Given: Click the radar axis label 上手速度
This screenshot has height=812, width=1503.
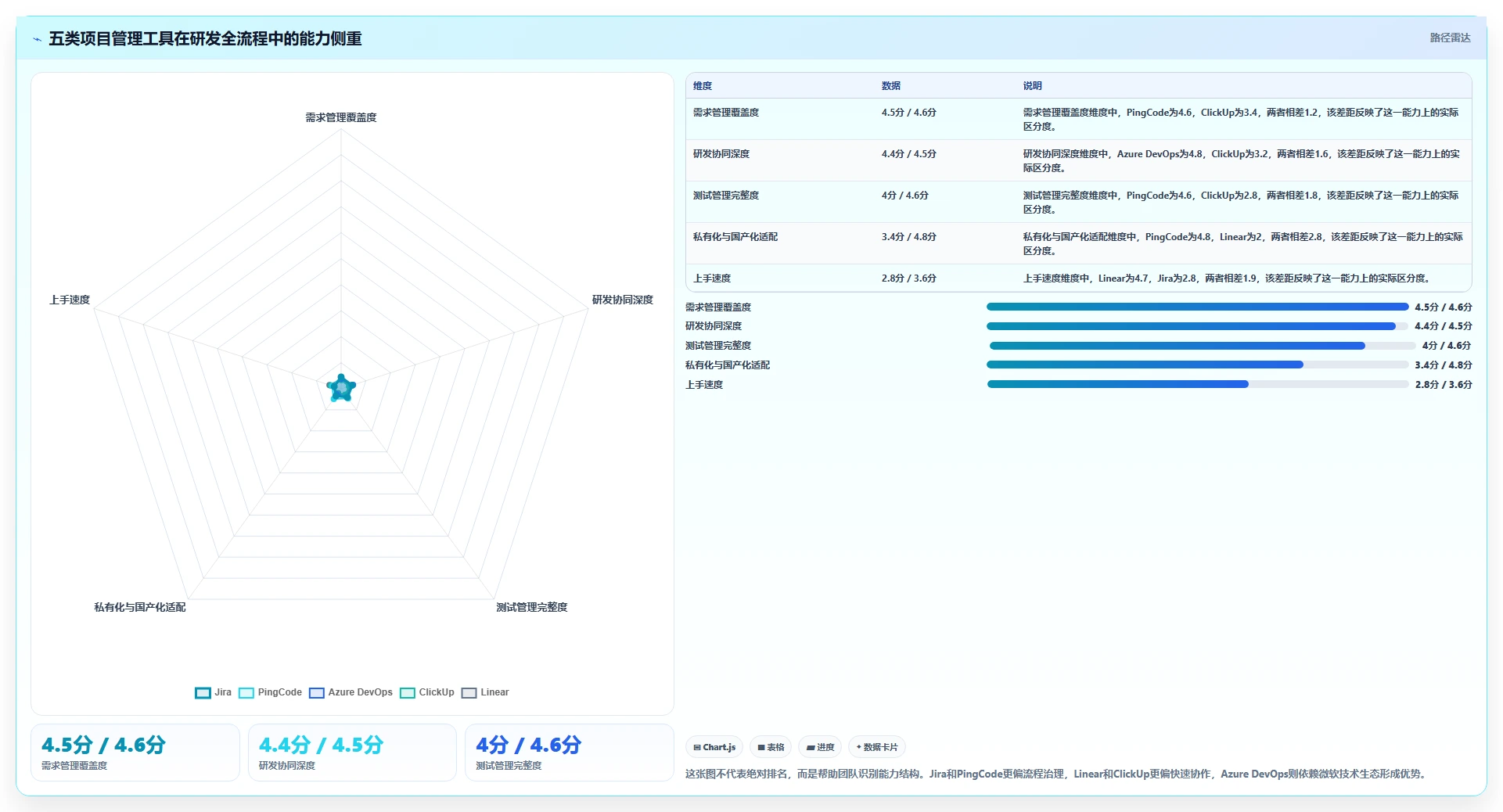Looking at the screenshot, I should coord(70,300).
